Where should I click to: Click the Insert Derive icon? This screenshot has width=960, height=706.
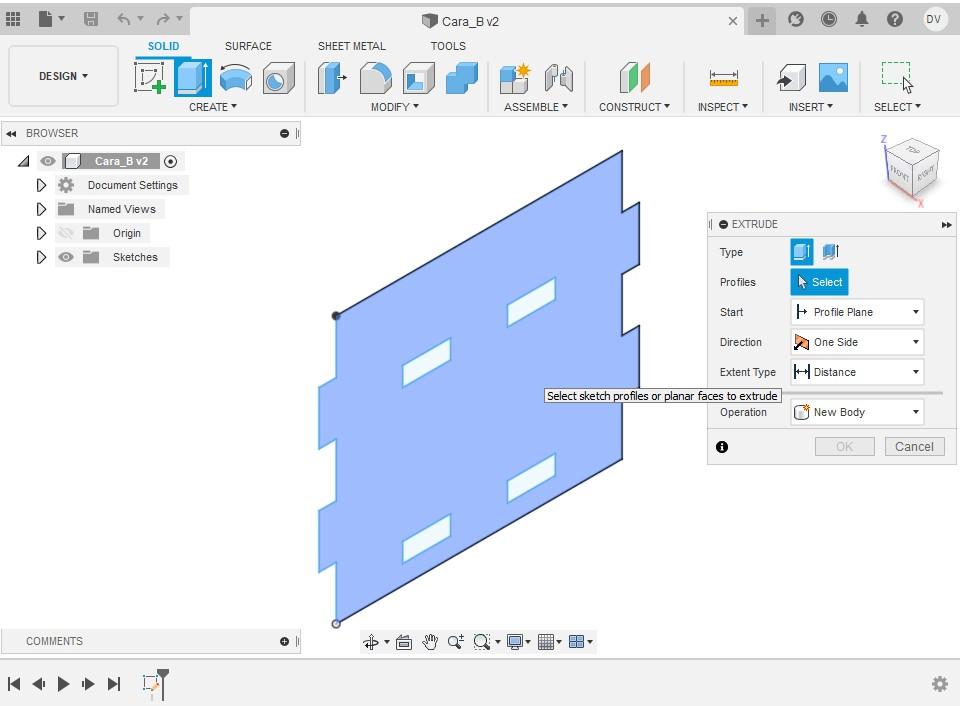[x=791, y=78]
